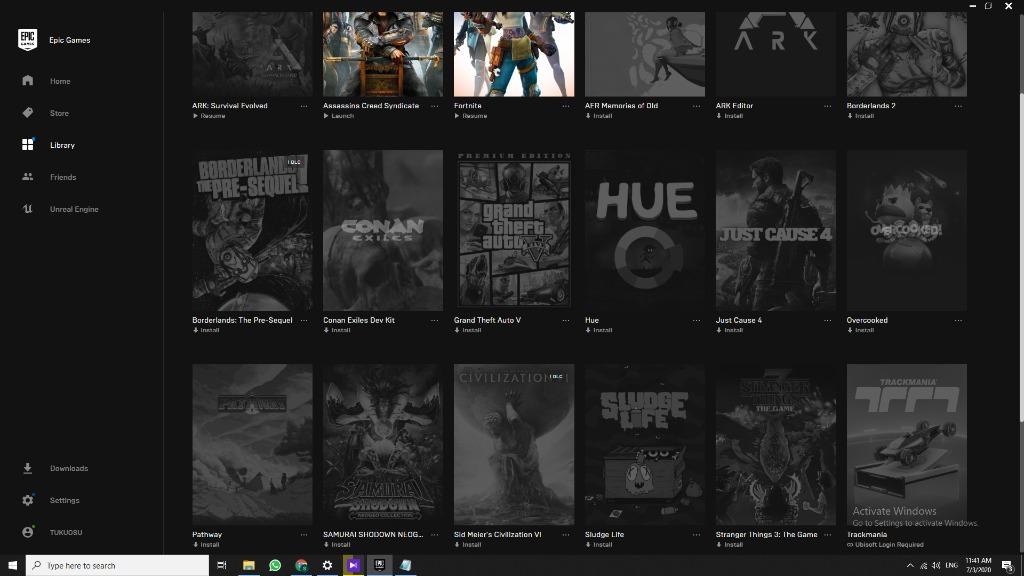Click Ubisoft Login Required under Trackmania

pos(886,544)
